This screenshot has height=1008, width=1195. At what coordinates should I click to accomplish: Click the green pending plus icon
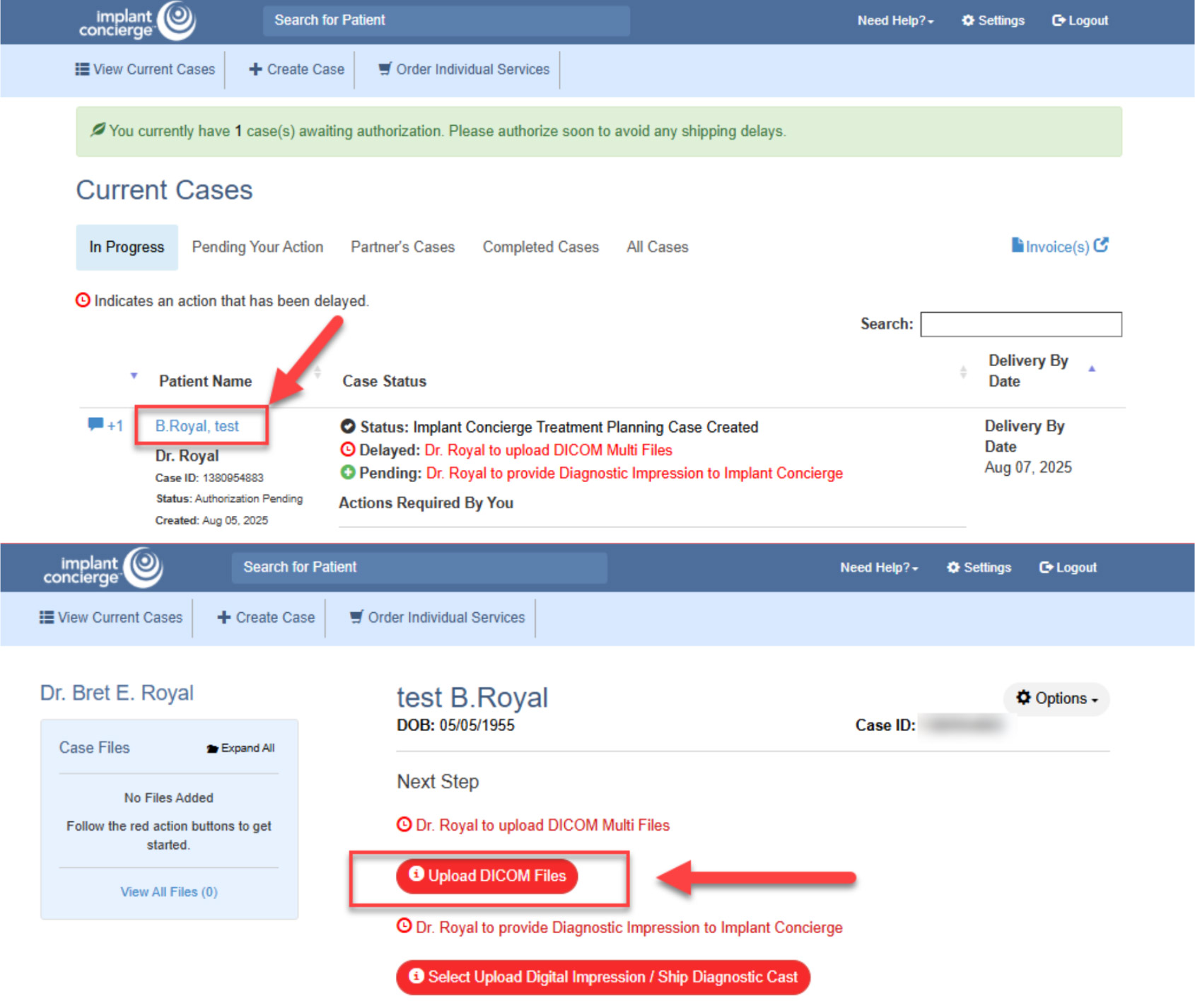[x=348, y=473]
